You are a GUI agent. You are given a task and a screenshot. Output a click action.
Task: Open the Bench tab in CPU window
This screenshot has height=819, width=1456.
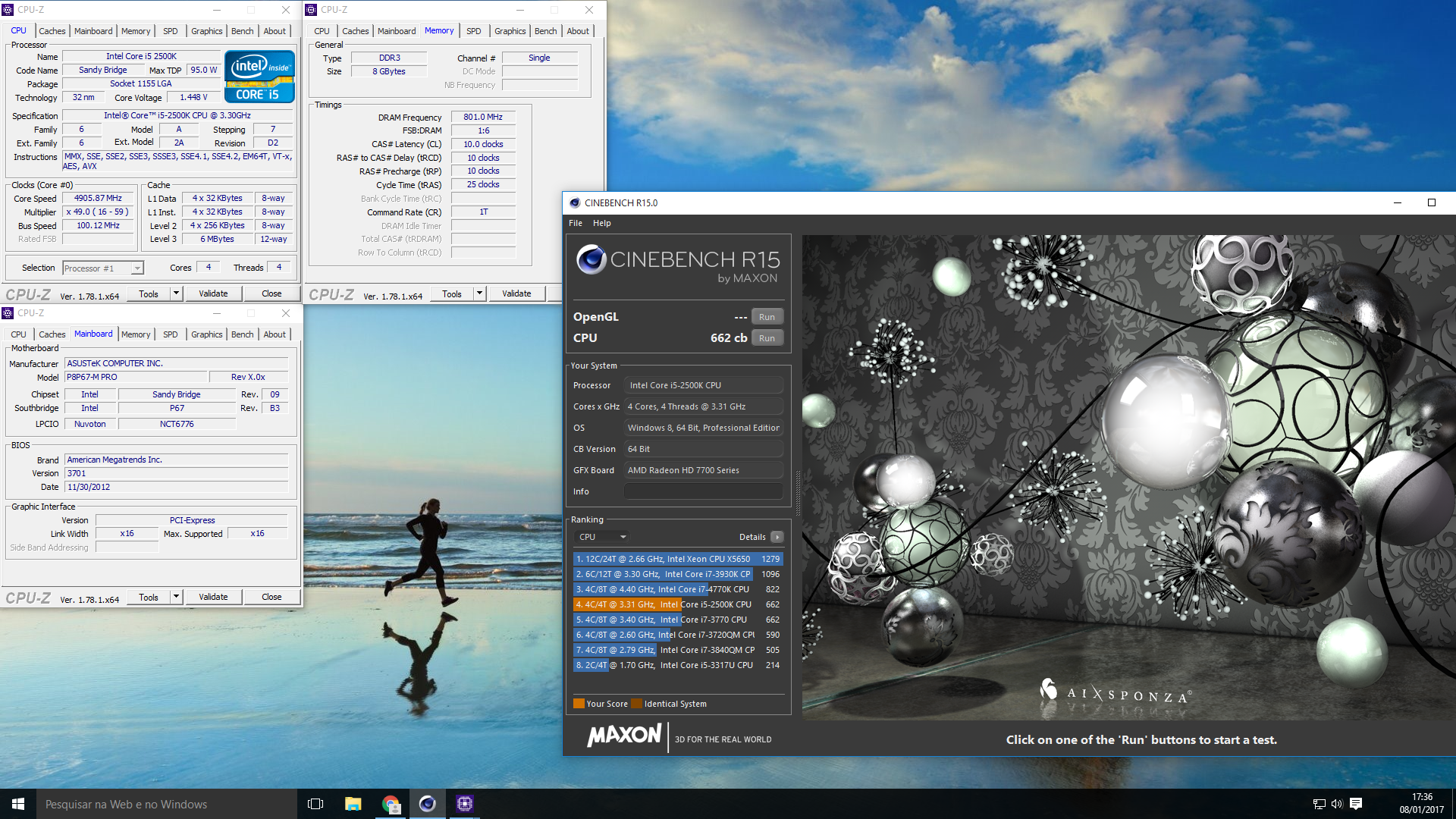tap(243, 31)
